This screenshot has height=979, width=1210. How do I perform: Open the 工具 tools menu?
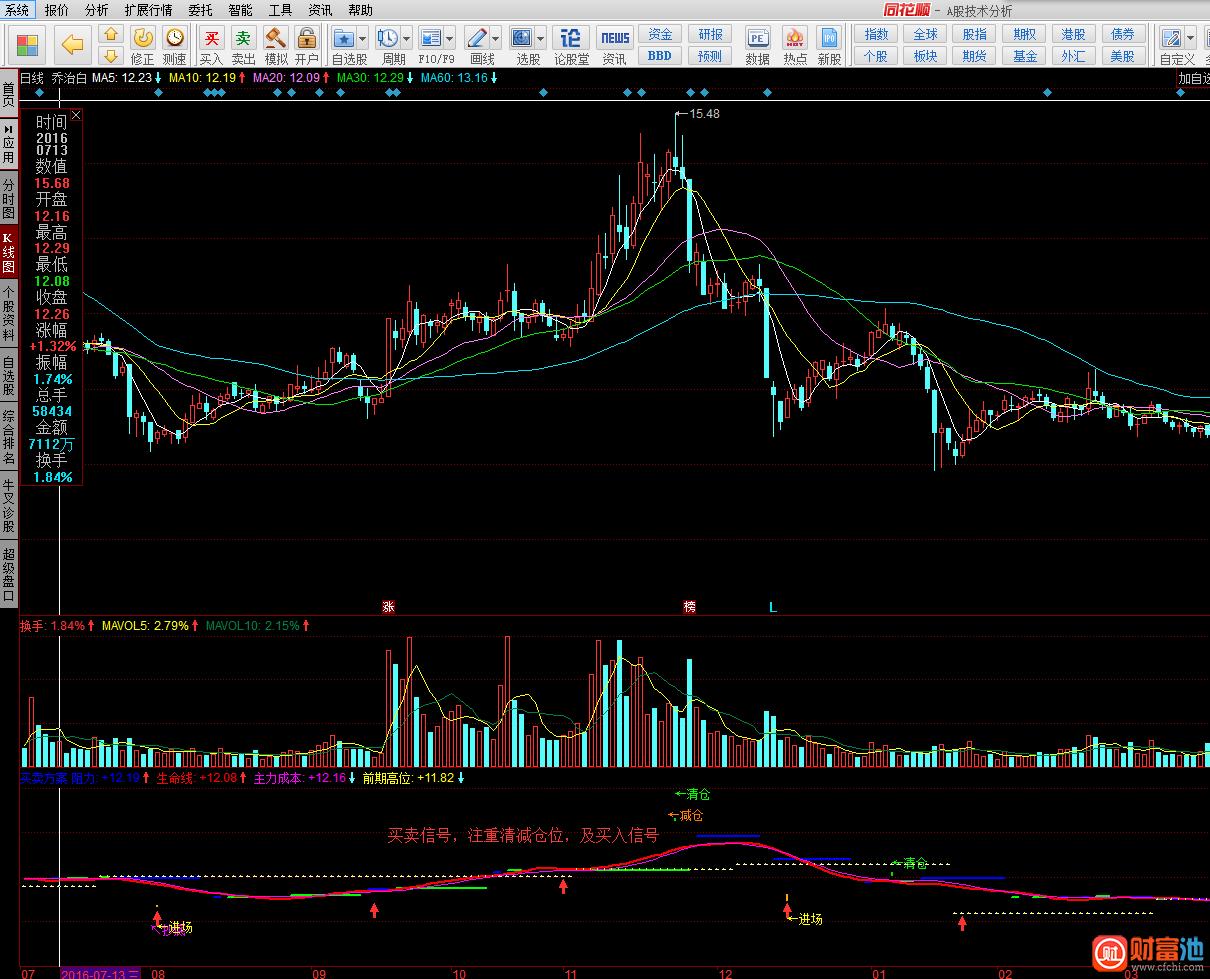pyautogui.click(x=280, y=10)
